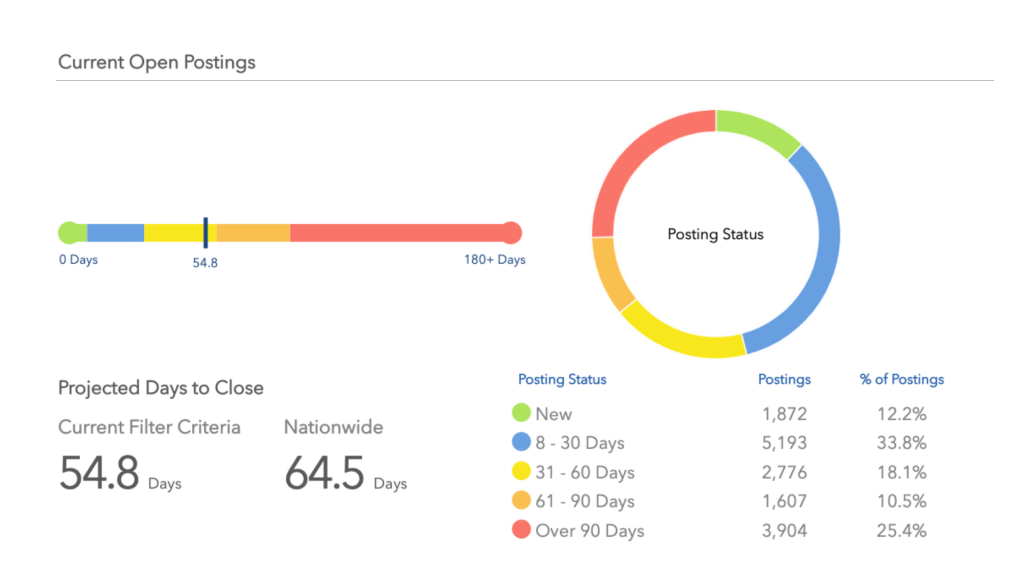Click the orange section of the days bar
The height and width of the screenshot is (576, 1024).
pyautogui.click(x=253, y=233)
